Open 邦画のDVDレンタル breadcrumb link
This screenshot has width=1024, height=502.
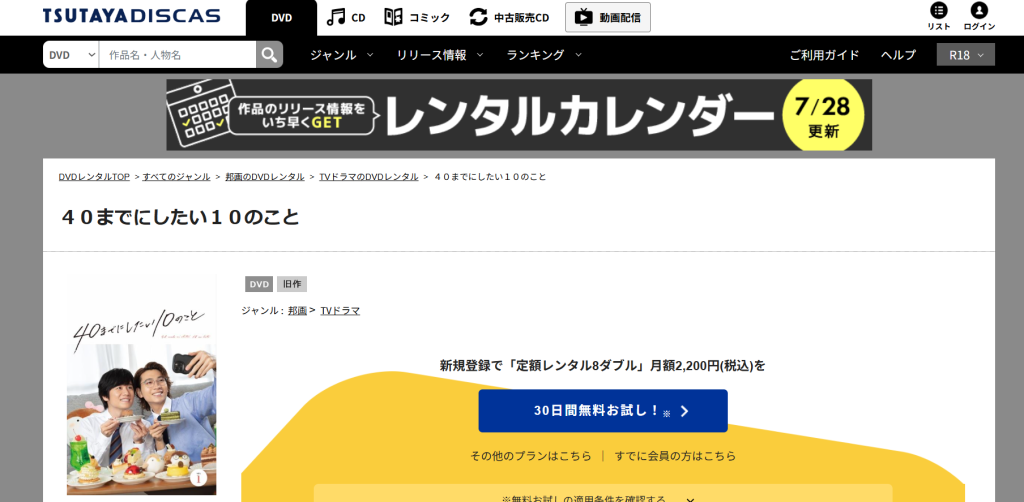pyautogui.click(x=264, y=177)
